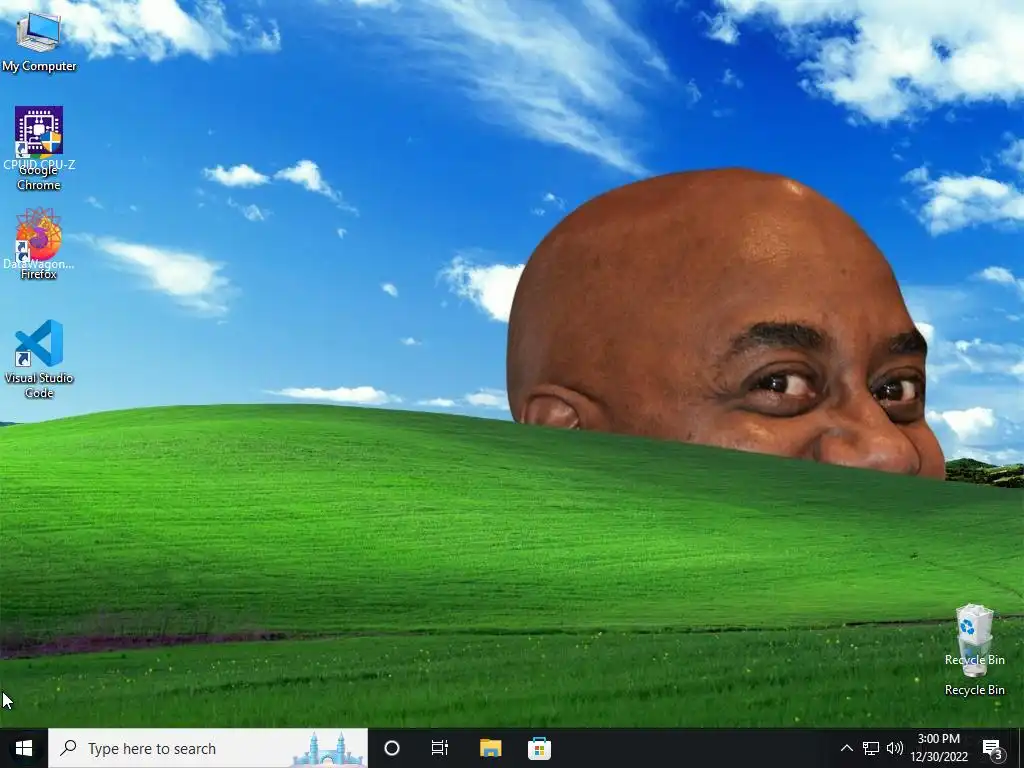Show hidden system tray icons
Image resolution: width=1024 pixels, height=768 pixels.
[846, 748]
